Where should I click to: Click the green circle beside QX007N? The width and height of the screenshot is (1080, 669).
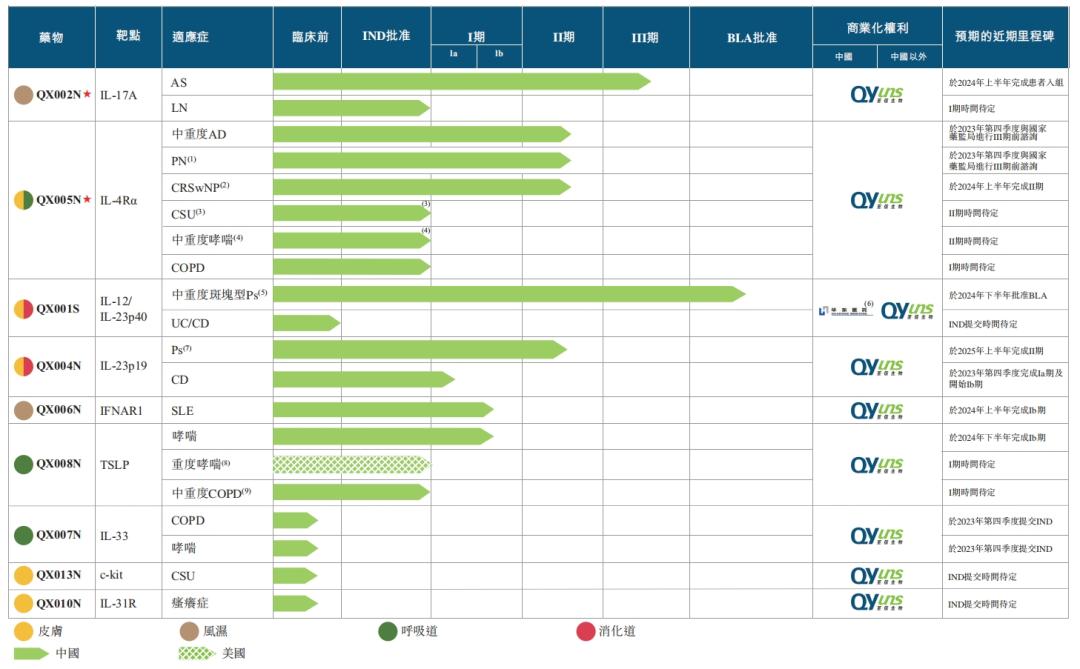click(23, 535)
